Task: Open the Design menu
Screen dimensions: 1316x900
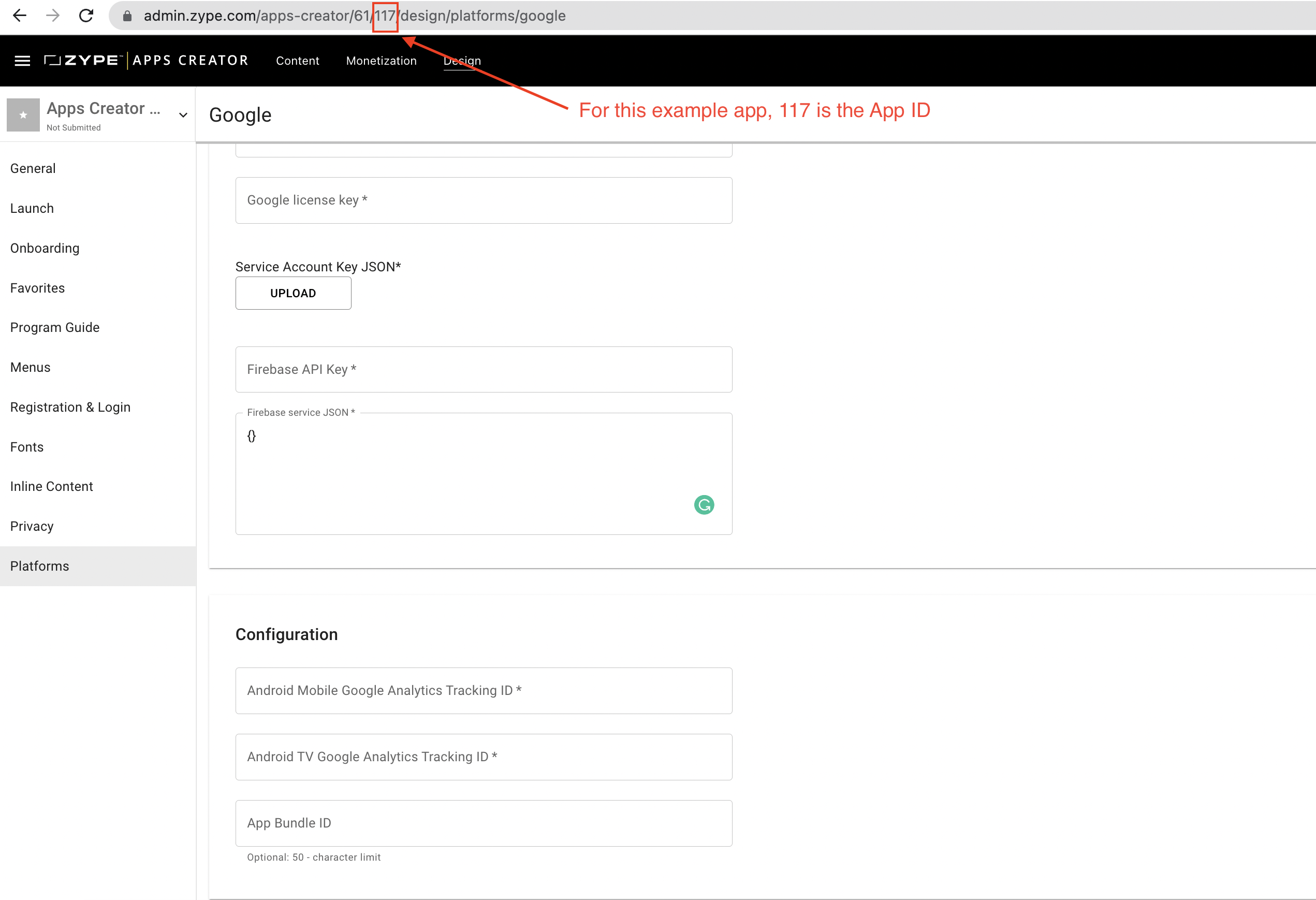Action: 462,61
